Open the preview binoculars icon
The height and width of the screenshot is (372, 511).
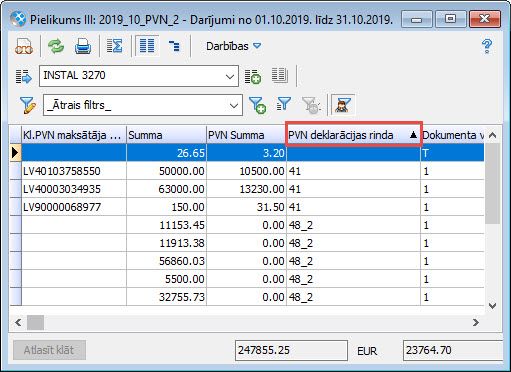tap(24, 46)
